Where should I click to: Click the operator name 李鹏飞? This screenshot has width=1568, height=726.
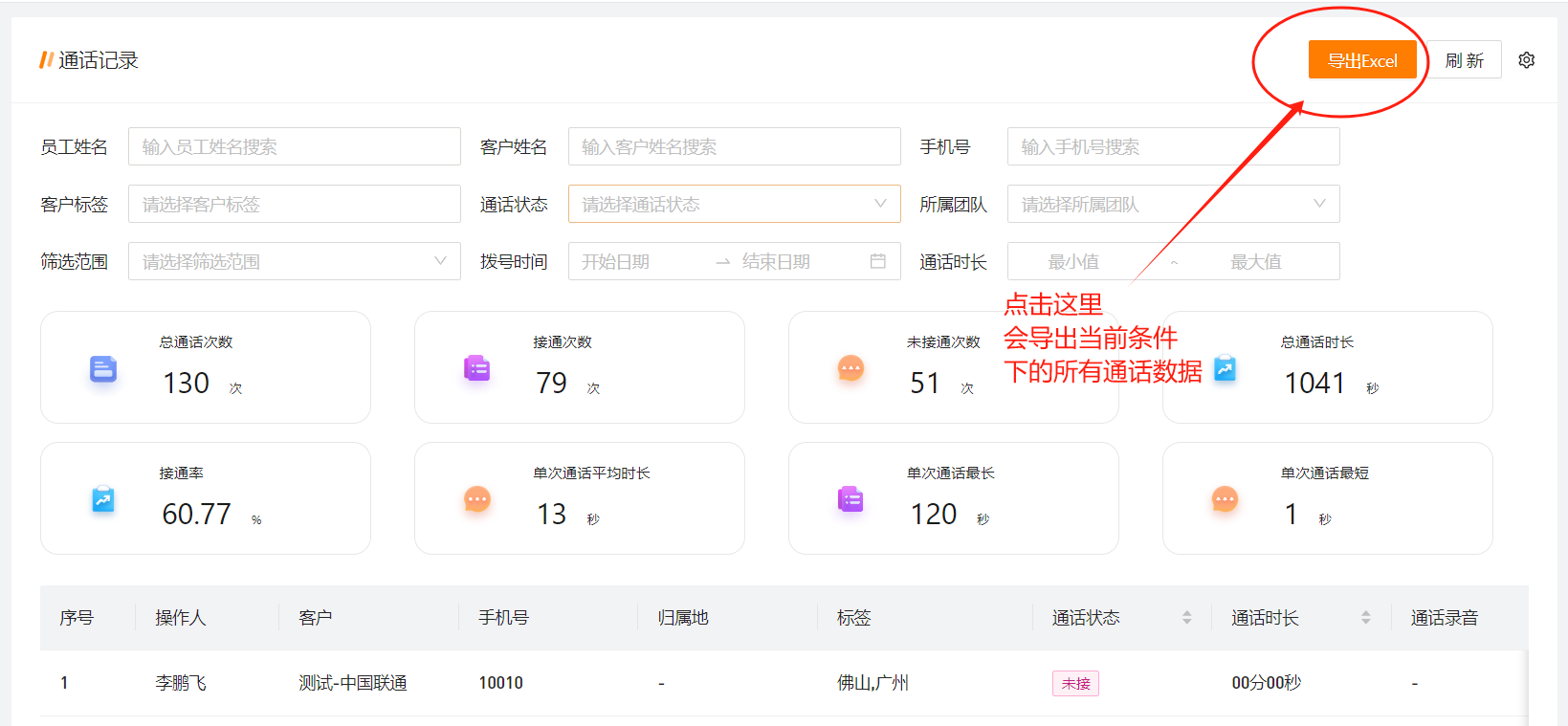point(181,683)
